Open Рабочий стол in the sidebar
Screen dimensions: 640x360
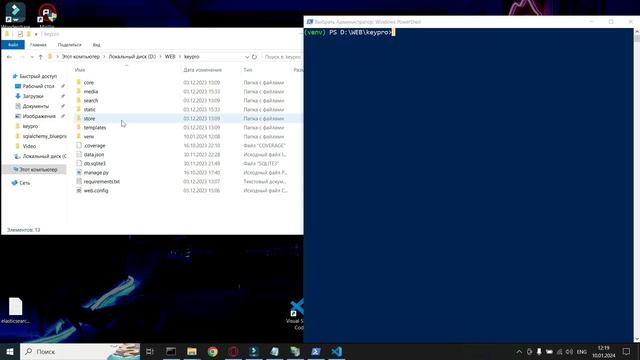point(38,86)
